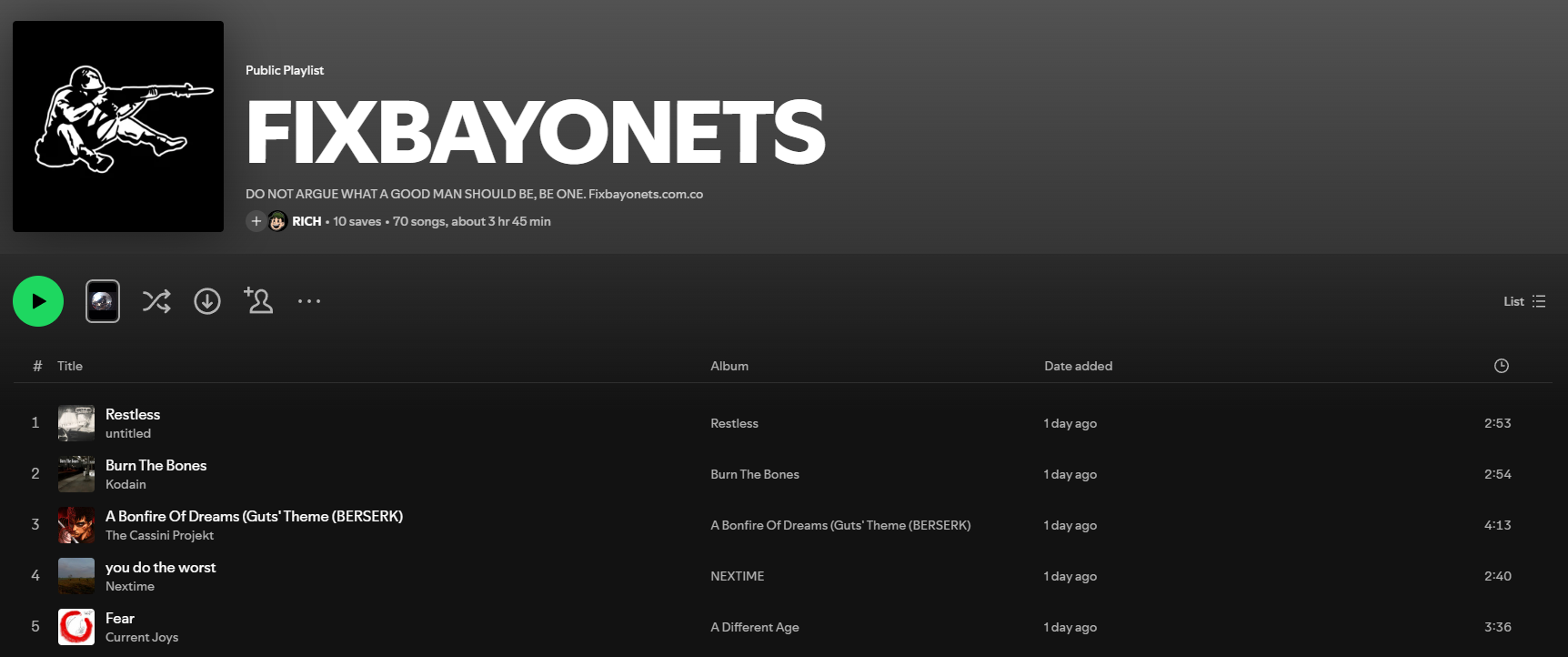Open the three-dot more options menu

[x=309, y=301]
